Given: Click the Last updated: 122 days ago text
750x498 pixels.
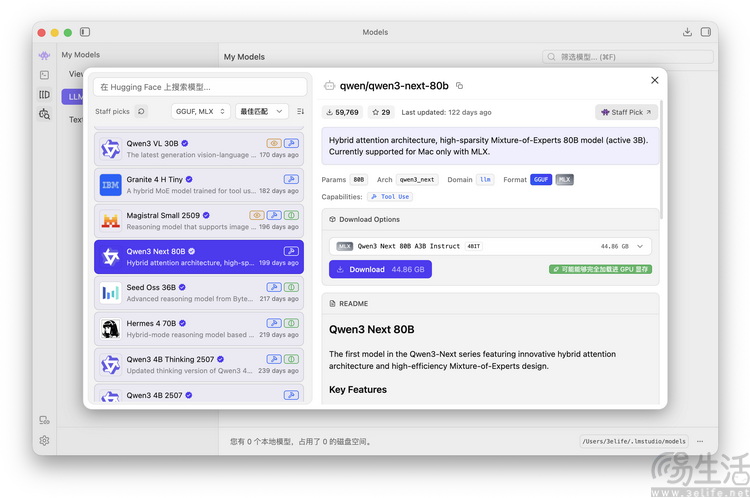Looking at the screenshot, I should (446, 112).
